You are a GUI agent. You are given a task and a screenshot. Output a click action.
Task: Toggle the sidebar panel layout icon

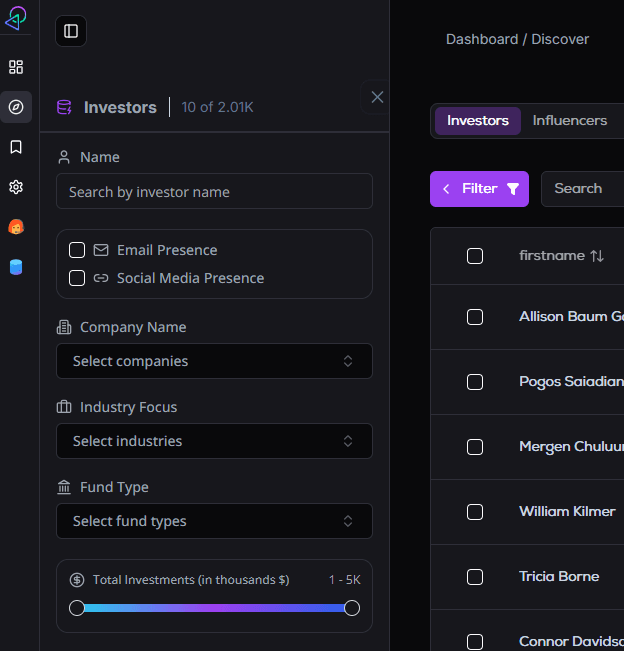pyautogui.click(x=71, y=31)
